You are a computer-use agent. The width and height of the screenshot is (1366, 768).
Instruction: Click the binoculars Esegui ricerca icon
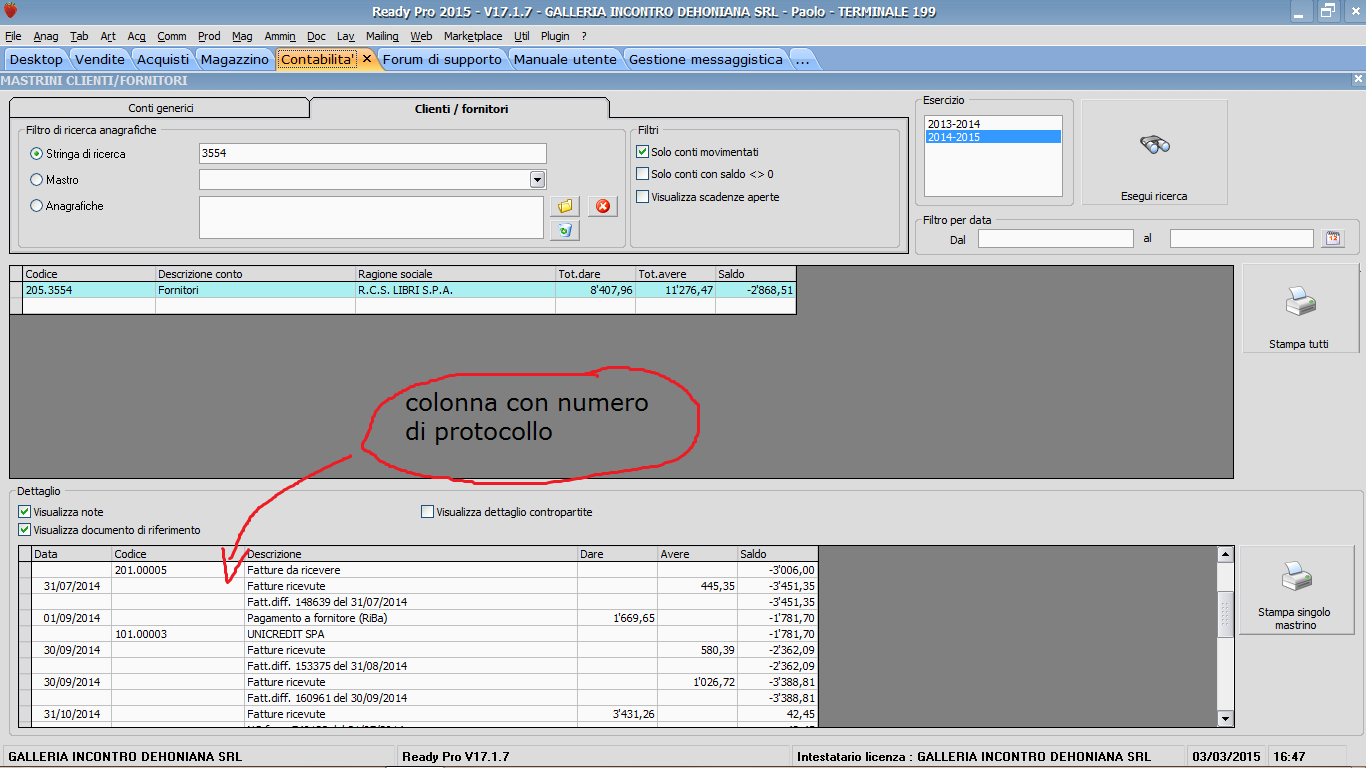(1154, 145)
